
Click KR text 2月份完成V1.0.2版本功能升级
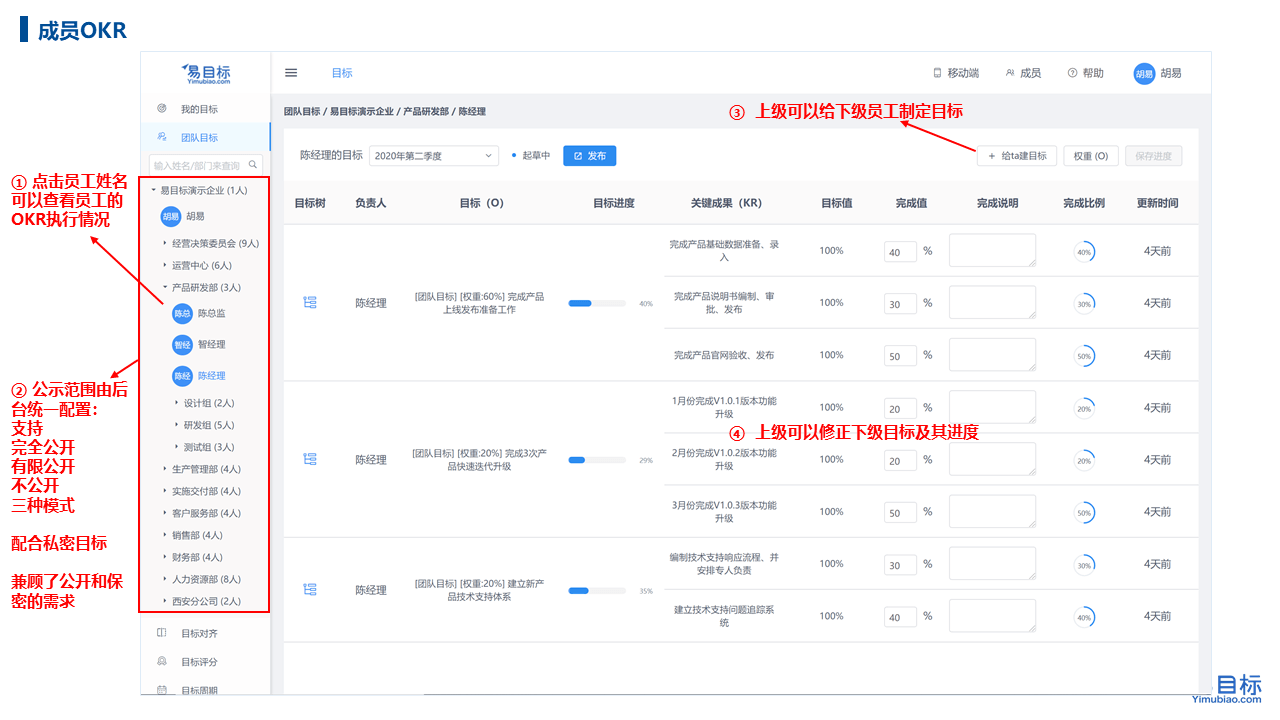click(725, 459)
